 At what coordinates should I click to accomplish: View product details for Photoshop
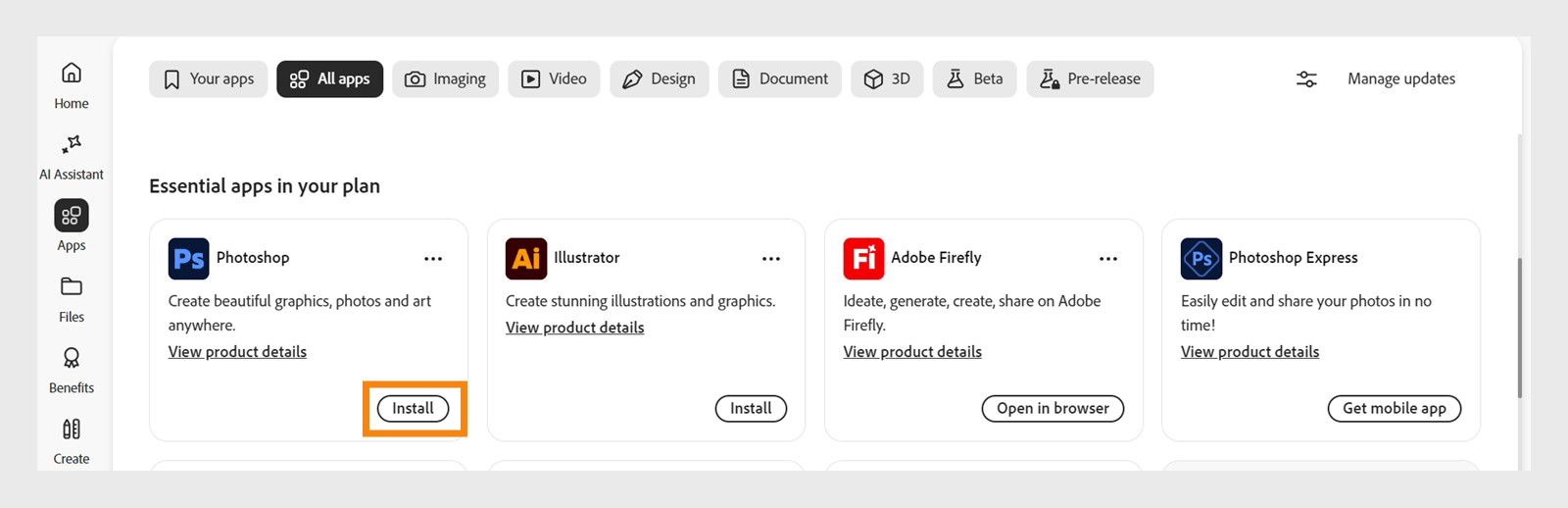(x=237, y=352)
